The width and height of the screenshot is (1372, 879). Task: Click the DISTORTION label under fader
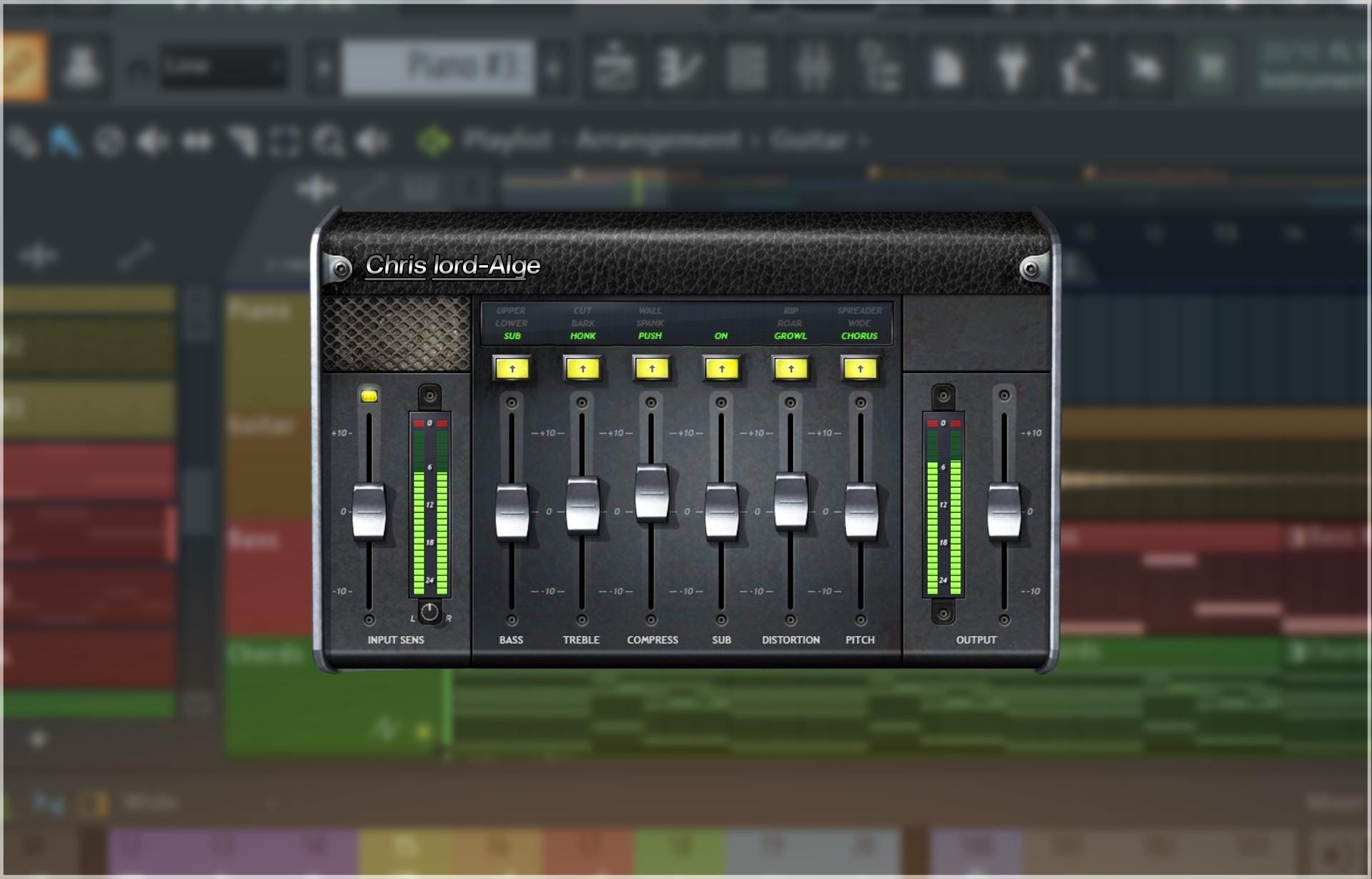tap(791, 640)
